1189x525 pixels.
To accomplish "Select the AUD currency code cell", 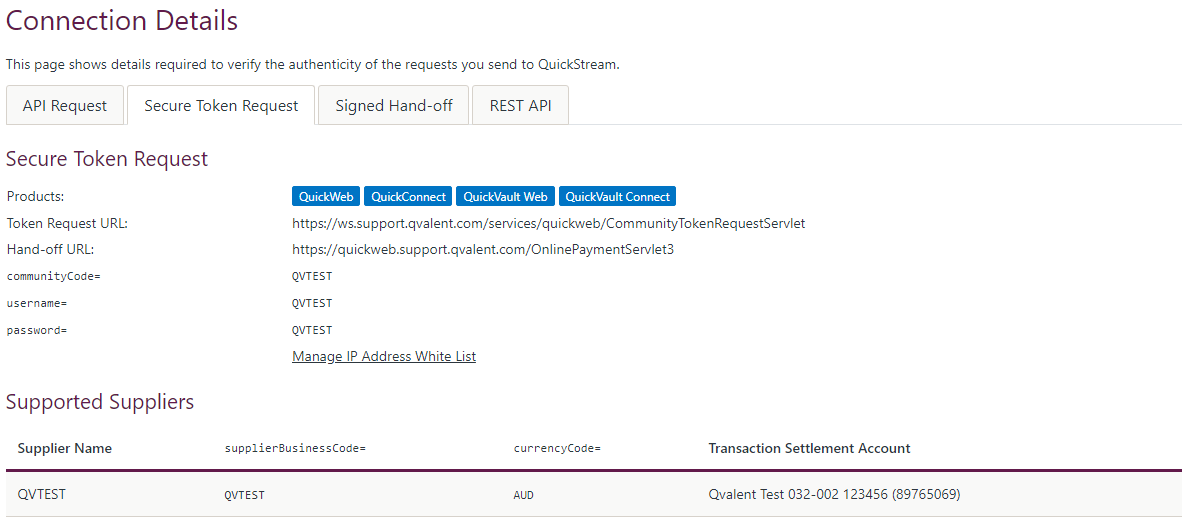I will click(x=524, y=494).
